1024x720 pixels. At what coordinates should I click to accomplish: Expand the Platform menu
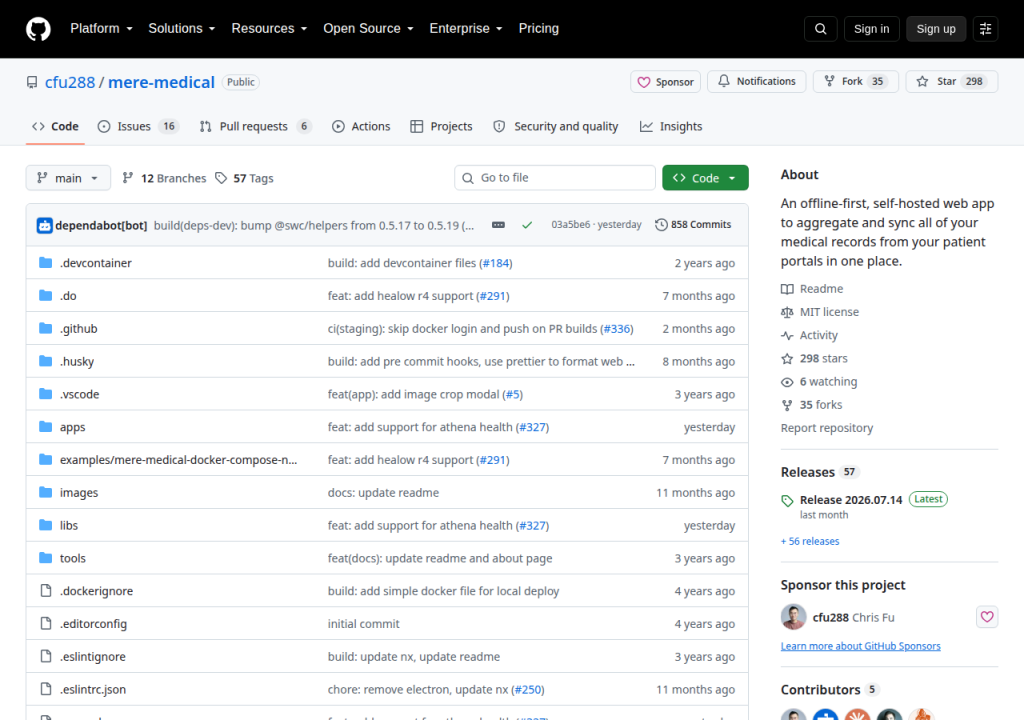(x=101, y=29)
